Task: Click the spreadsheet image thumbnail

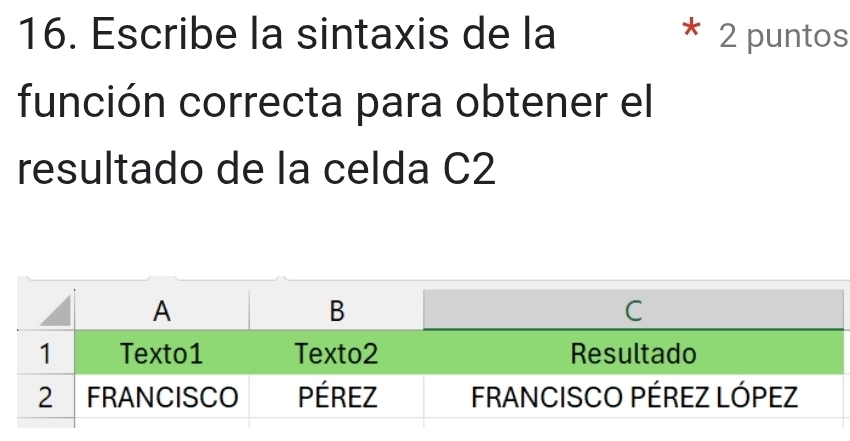Action: click(x=433, y=352)
